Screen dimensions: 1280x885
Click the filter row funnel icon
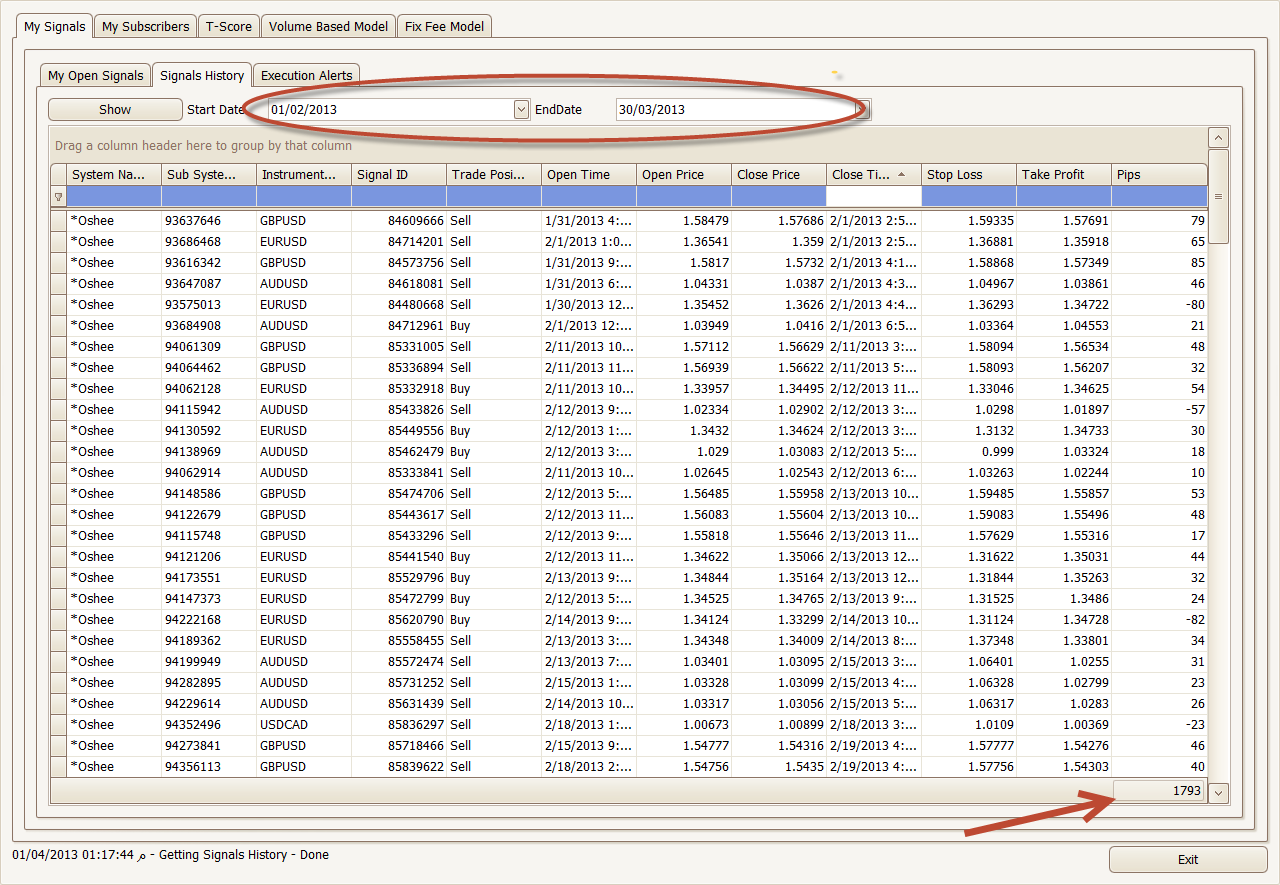click(x=58, y=197)
